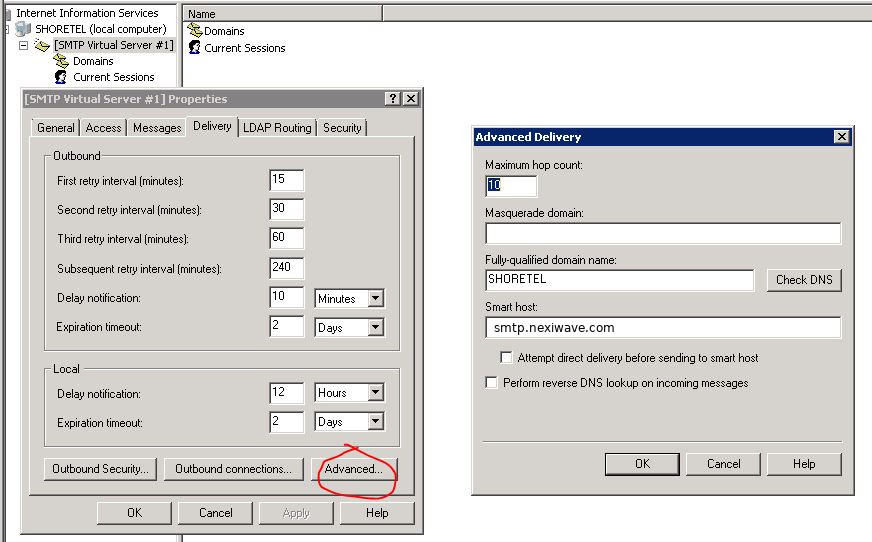Open Domains icon in the right list pane
872x542 pixels.
(195, 31)
